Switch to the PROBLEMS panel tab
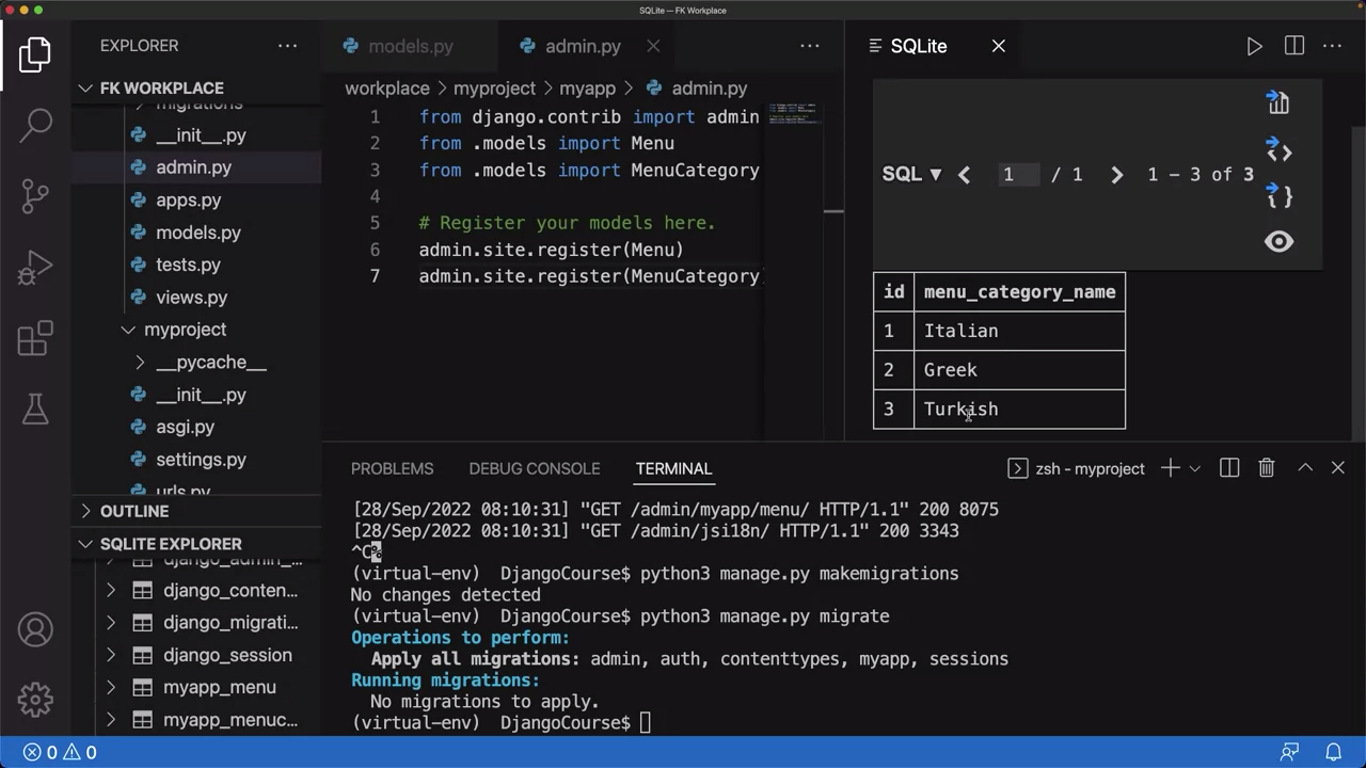1366x768 pixels. 392,469
